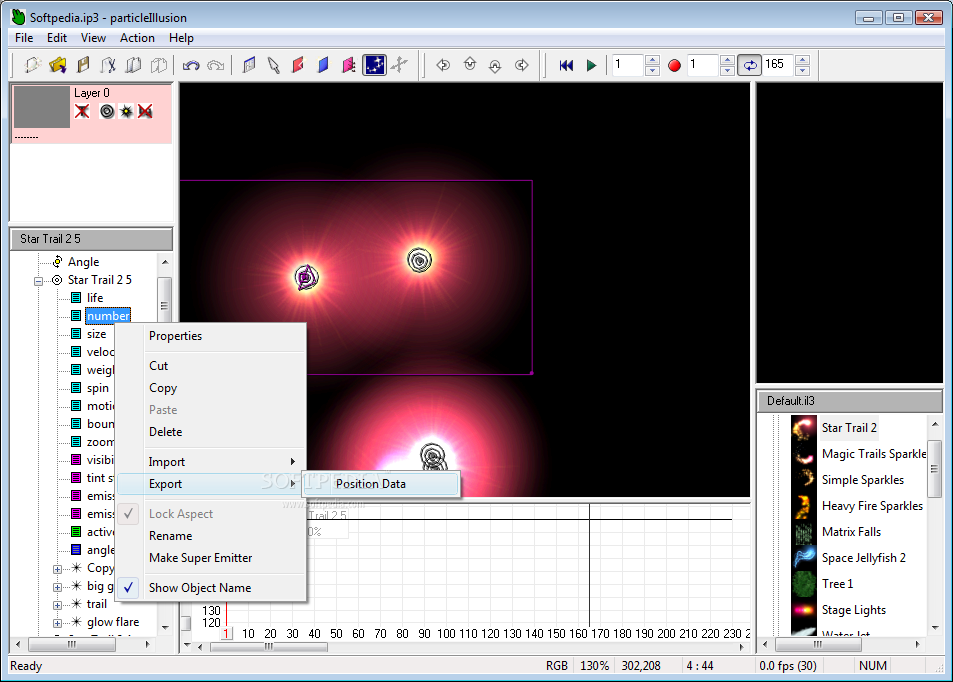Click the frame 1 marker on the timeline

point(226,633)
